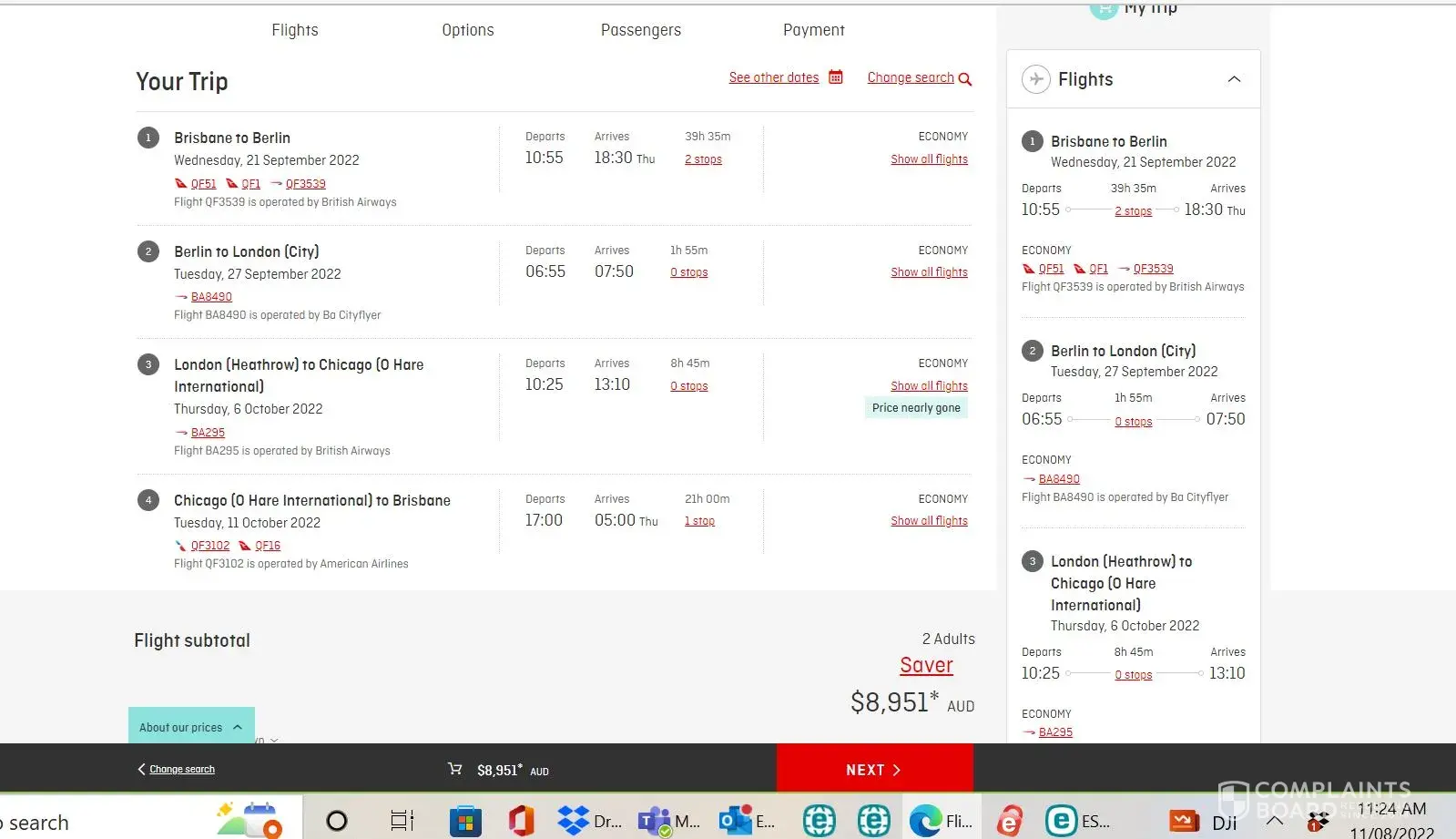This screenshot has width=1456, height=839.
Task: Open flight BA295 in the Your Trip list
Action: [208, 433]
